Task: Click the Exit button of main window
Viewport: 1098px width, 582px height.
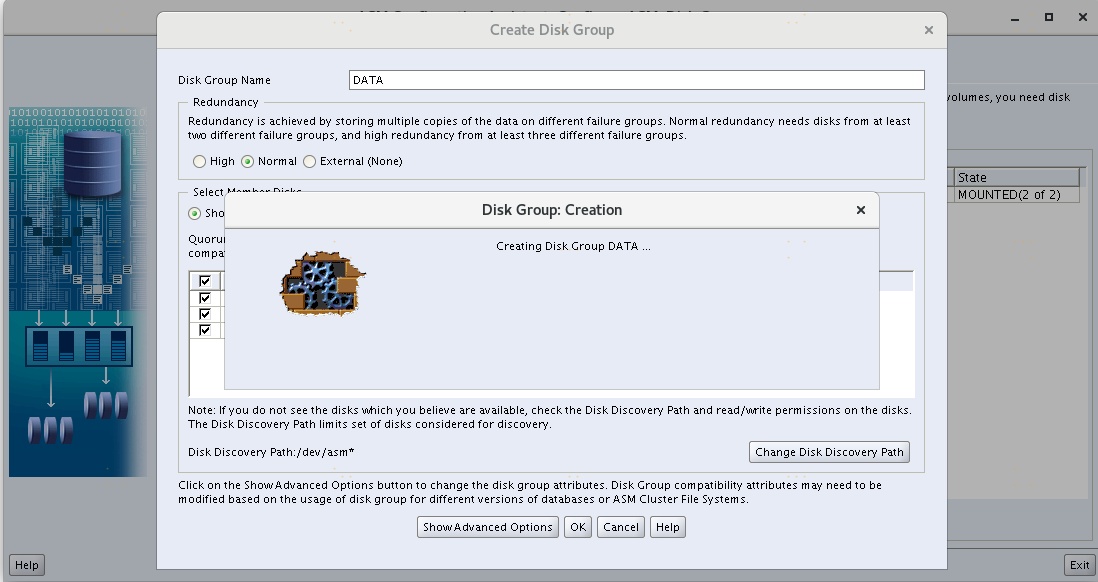Action: [x=1079, y=565]
